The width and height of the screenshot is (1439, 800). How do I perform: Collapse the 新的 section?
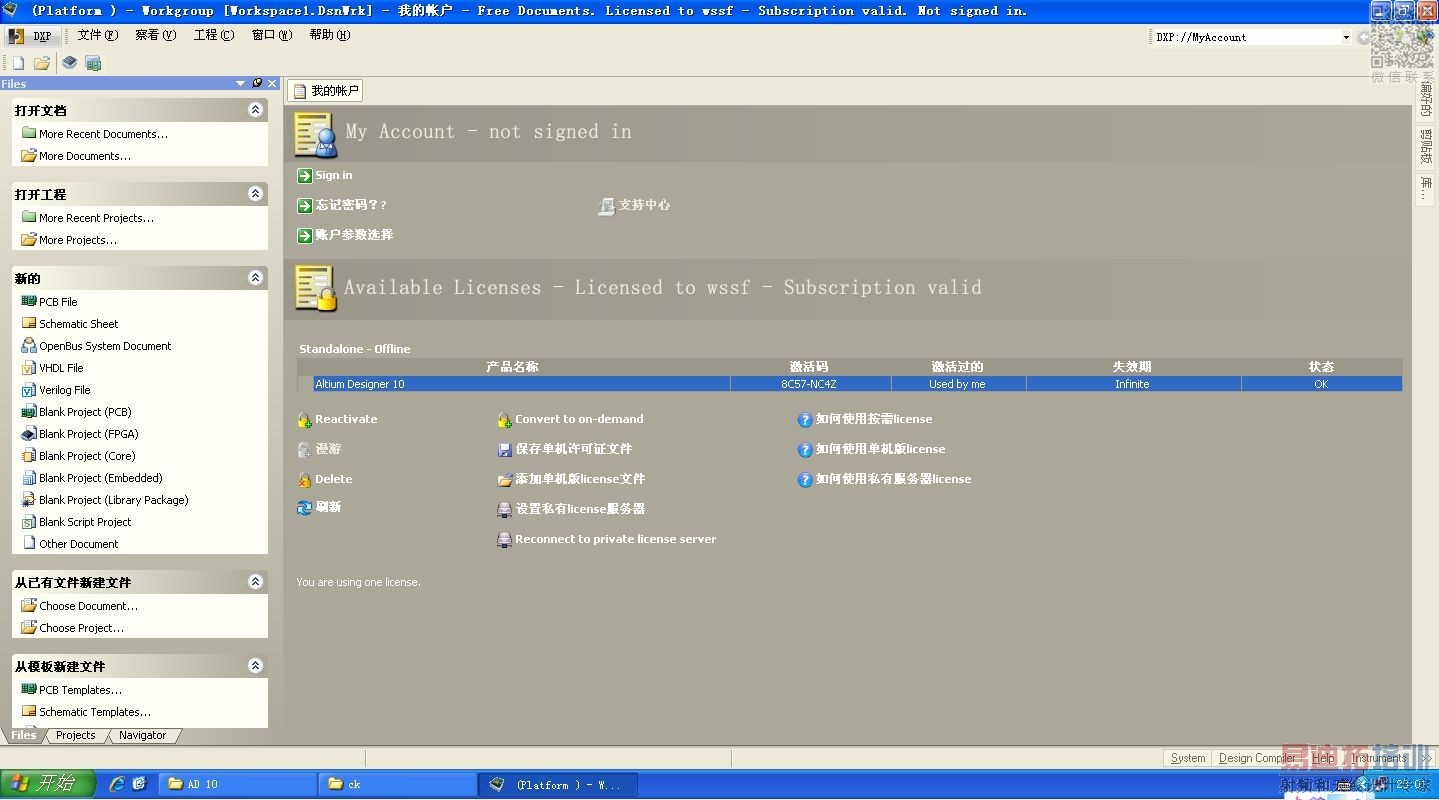(256, 278)
